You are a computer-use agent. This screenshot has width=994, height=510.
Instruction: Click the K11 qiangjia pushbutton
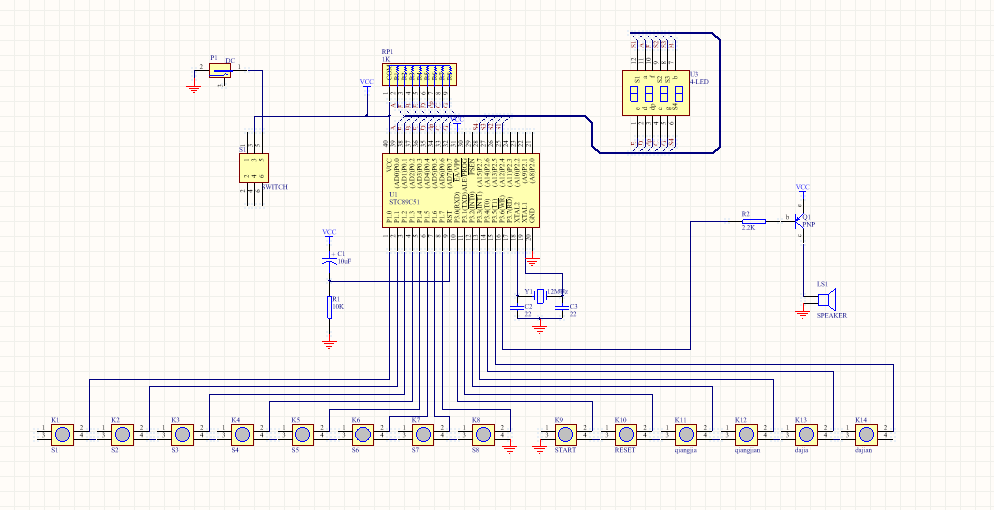click(686, 435)
